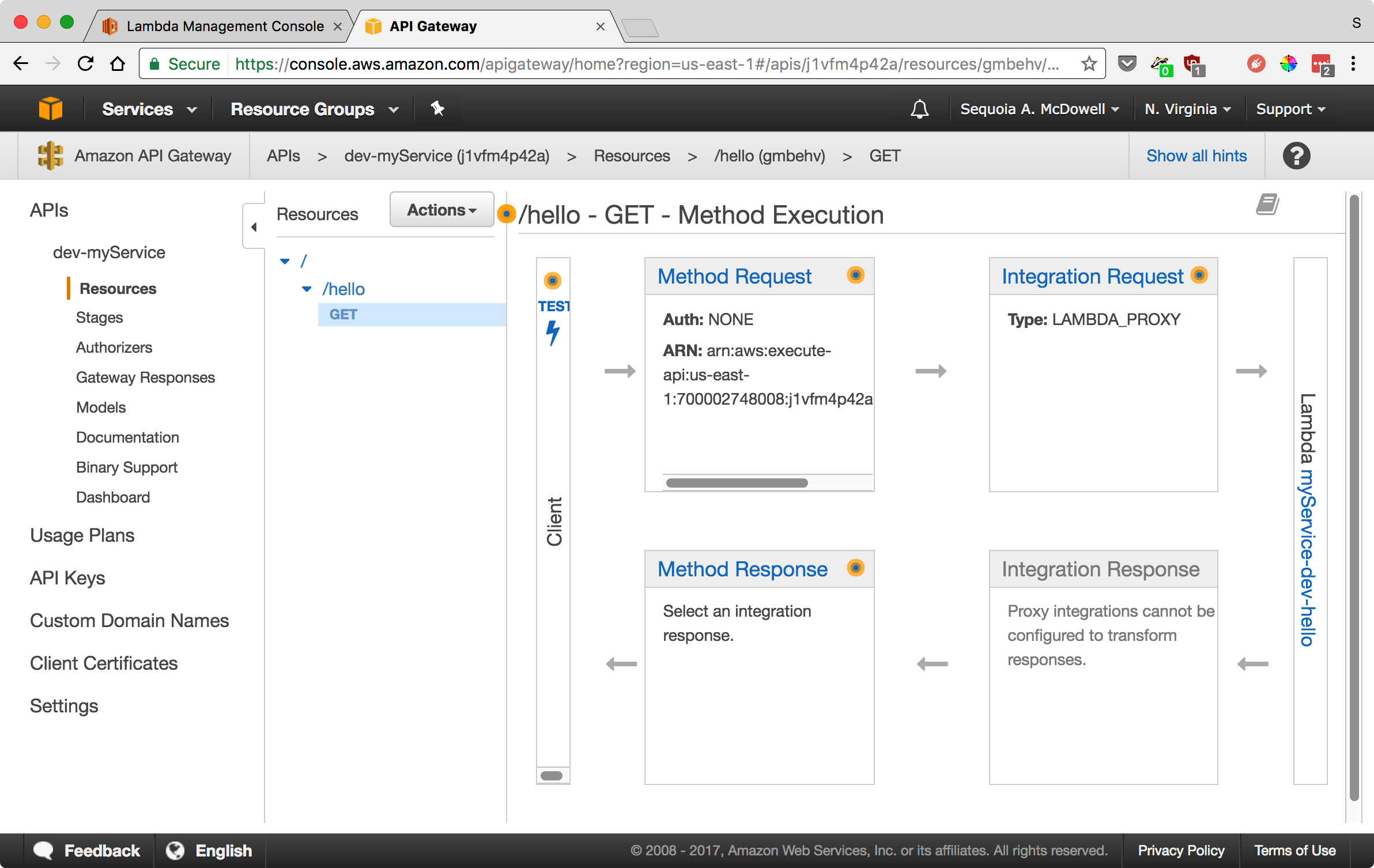Bookmark the page with the star icon
1374x868 pixels.
coord(1089,63)
